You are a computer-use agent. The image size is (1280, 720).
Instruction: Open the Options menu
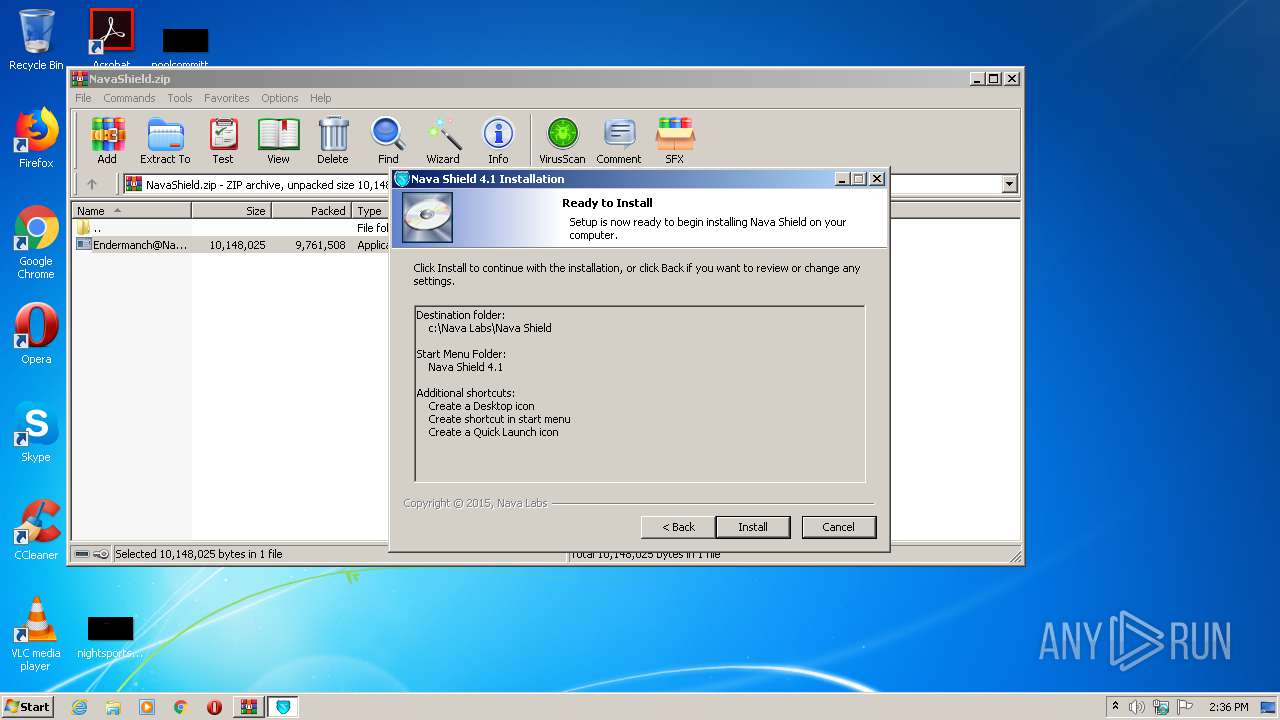(x=280, y=98)
